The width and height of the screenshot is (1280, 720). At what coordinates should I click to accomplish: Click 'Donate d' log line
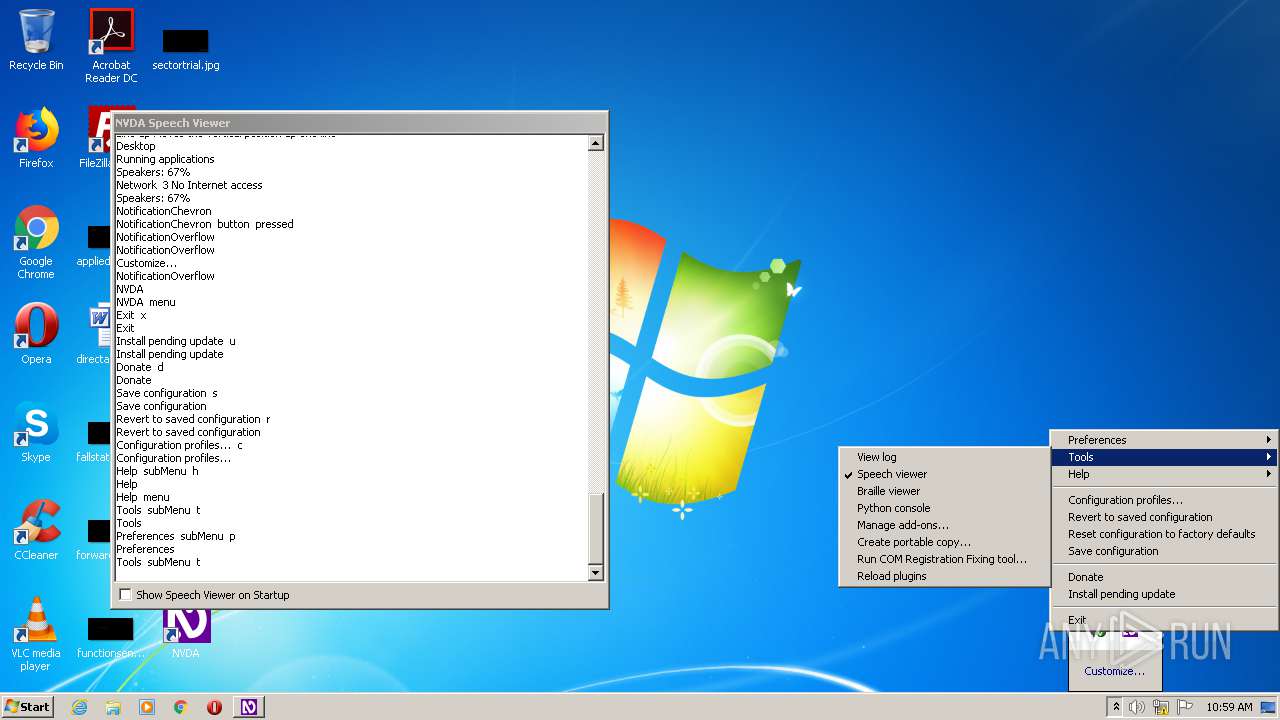coord(139,367)
